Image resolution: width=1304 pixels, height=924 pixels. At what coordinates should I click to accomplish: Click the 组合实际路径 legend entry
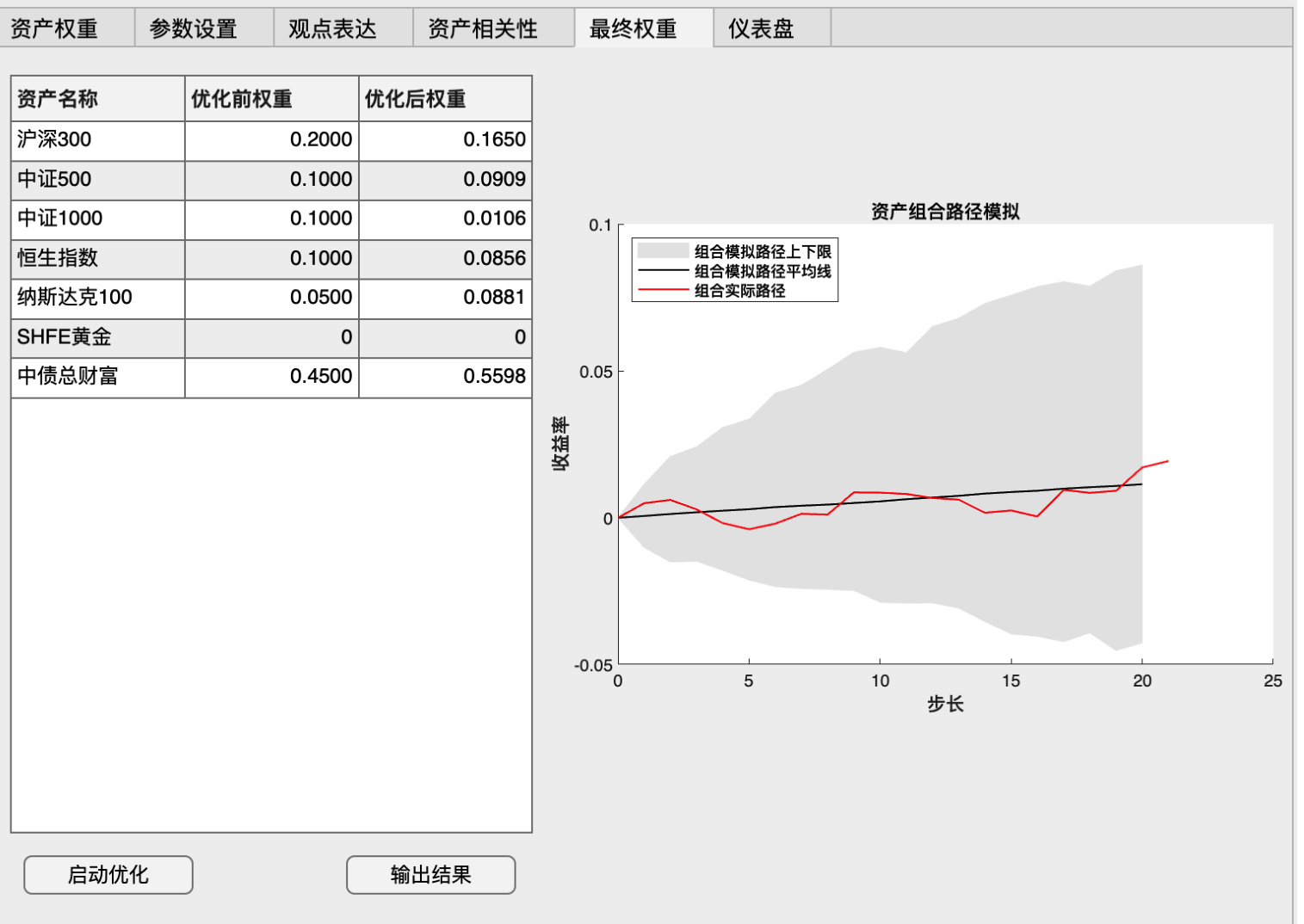point(739,291)
